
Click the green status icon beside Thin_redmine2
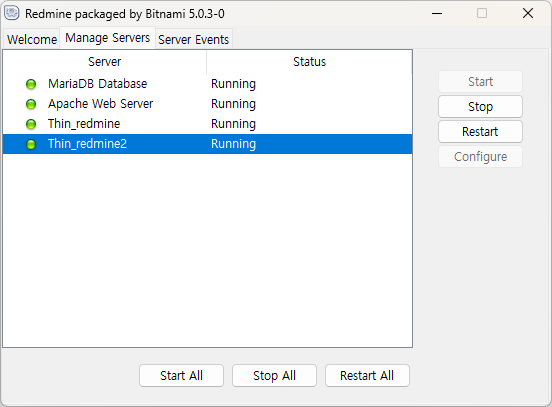[x=31, y=144]
